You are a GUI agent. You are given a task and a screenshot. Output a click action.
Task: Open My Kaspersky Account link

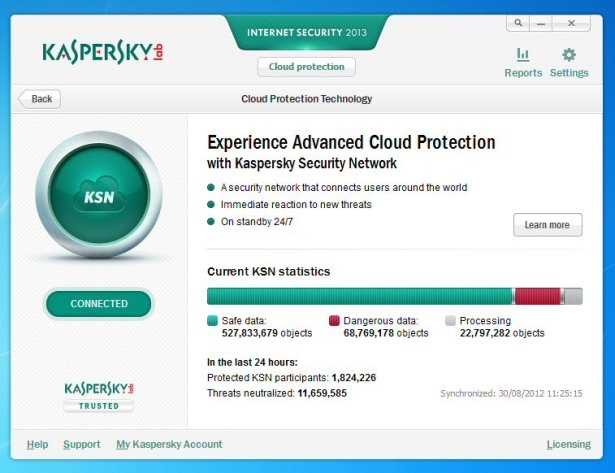[169, 444]
